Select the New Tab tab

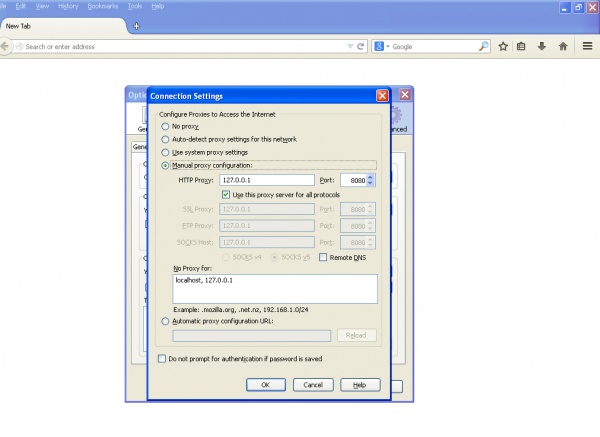pos(63,26)
